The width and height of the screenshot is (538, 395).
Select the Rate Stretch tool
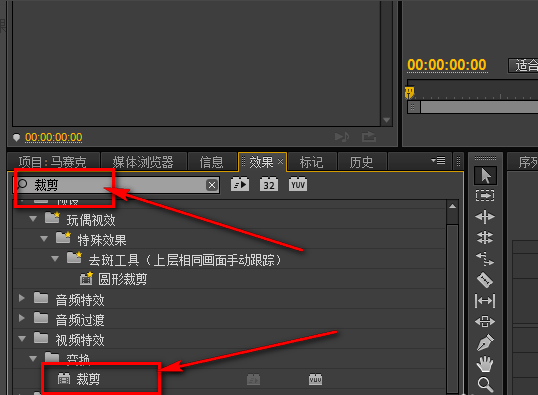[485, 259]
